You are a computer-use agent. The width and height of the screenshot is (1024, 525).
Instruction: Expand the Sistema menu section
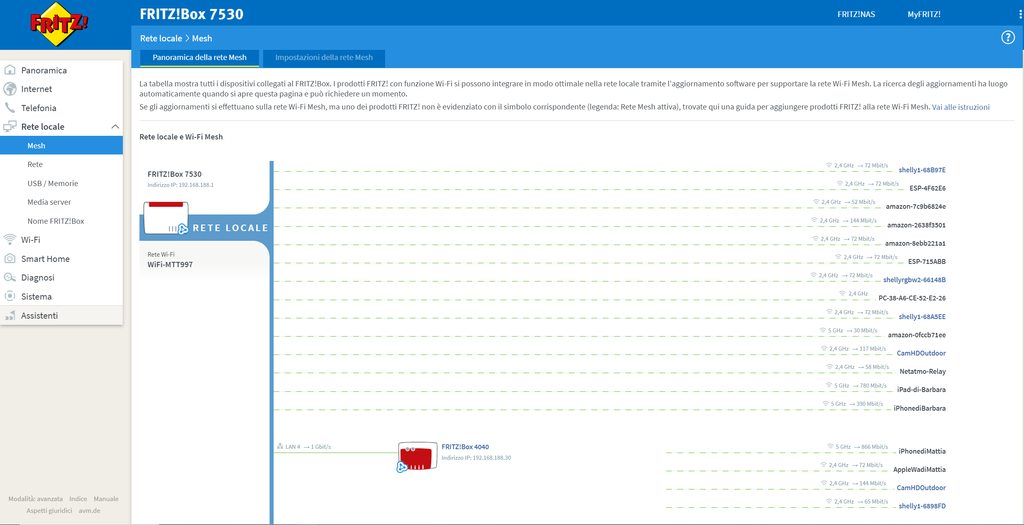36,297
